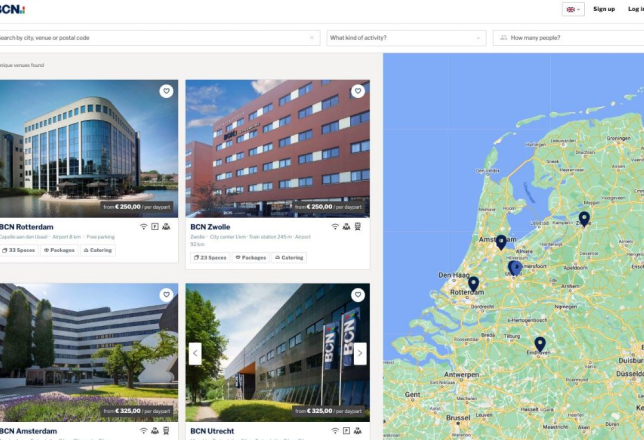Click the Zwolle map pin marker
The width and height of the screenshot is (644, 440).
click(584, 219)
